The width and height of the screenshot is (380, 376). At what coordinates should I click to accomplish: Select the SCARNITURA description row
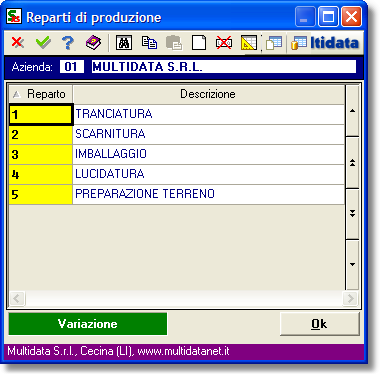(x=209, y=135)
